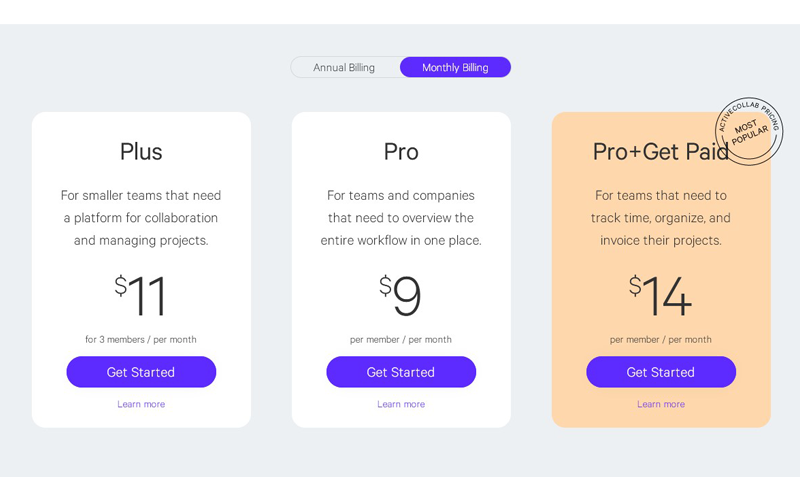Select the Monthly Billing toggle
The height and width of the screenshot is (500, 800).
[x=455, y=67]
